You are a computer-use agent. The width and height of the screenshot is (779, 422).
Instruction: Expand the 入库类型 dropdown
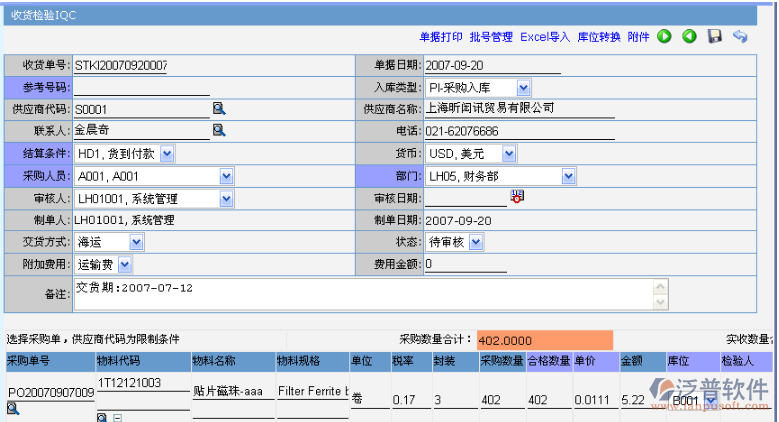[524, 88]
